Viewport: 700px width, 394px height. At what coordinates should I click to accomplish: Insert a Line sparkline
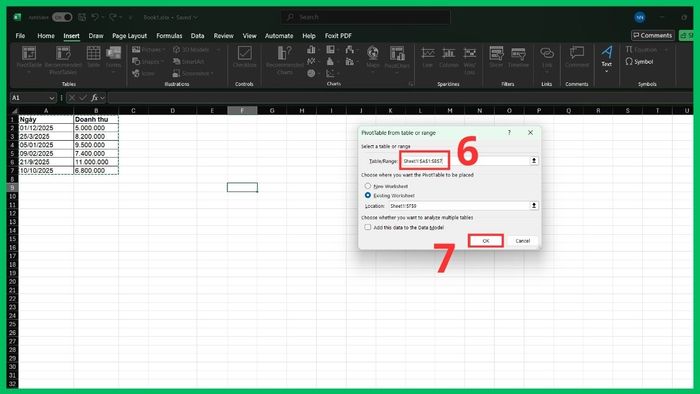click(x=428, y=56)
